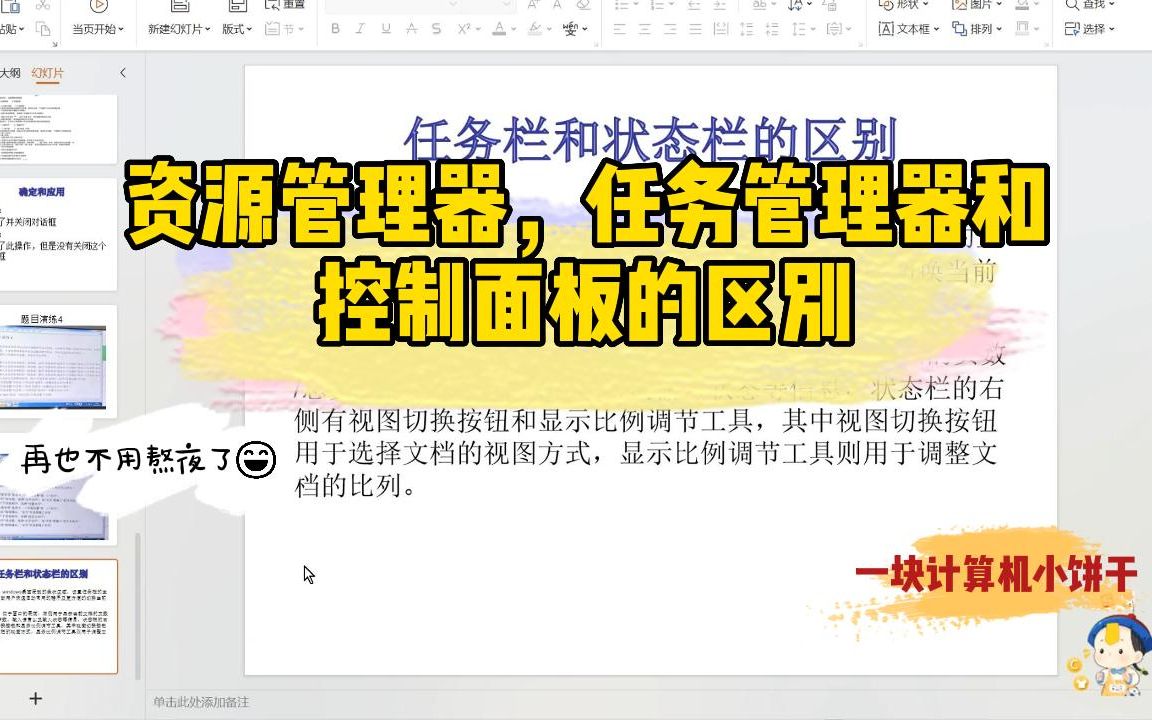Click the copy icon
Screen dimensions: 1152x720
(x=43, y=29)
